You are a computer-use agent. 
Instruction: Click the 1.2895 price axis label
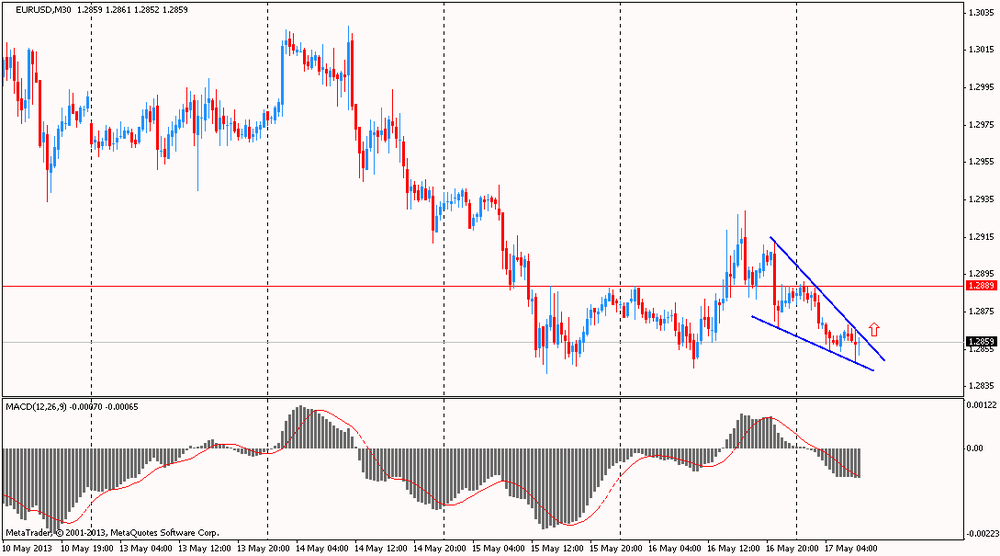[x=981, y=274]
